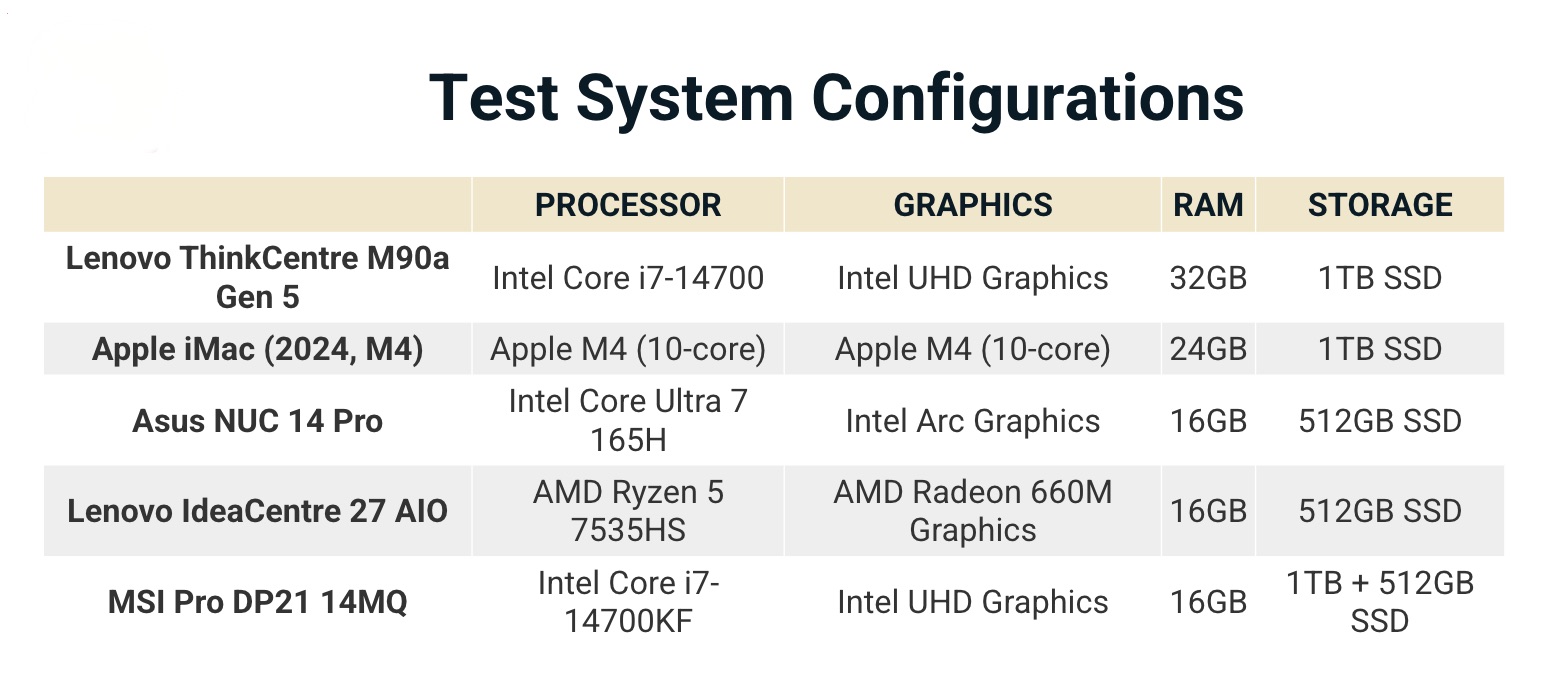Click the Lenovo IdeaCentre 27 AIO row label

258,511
